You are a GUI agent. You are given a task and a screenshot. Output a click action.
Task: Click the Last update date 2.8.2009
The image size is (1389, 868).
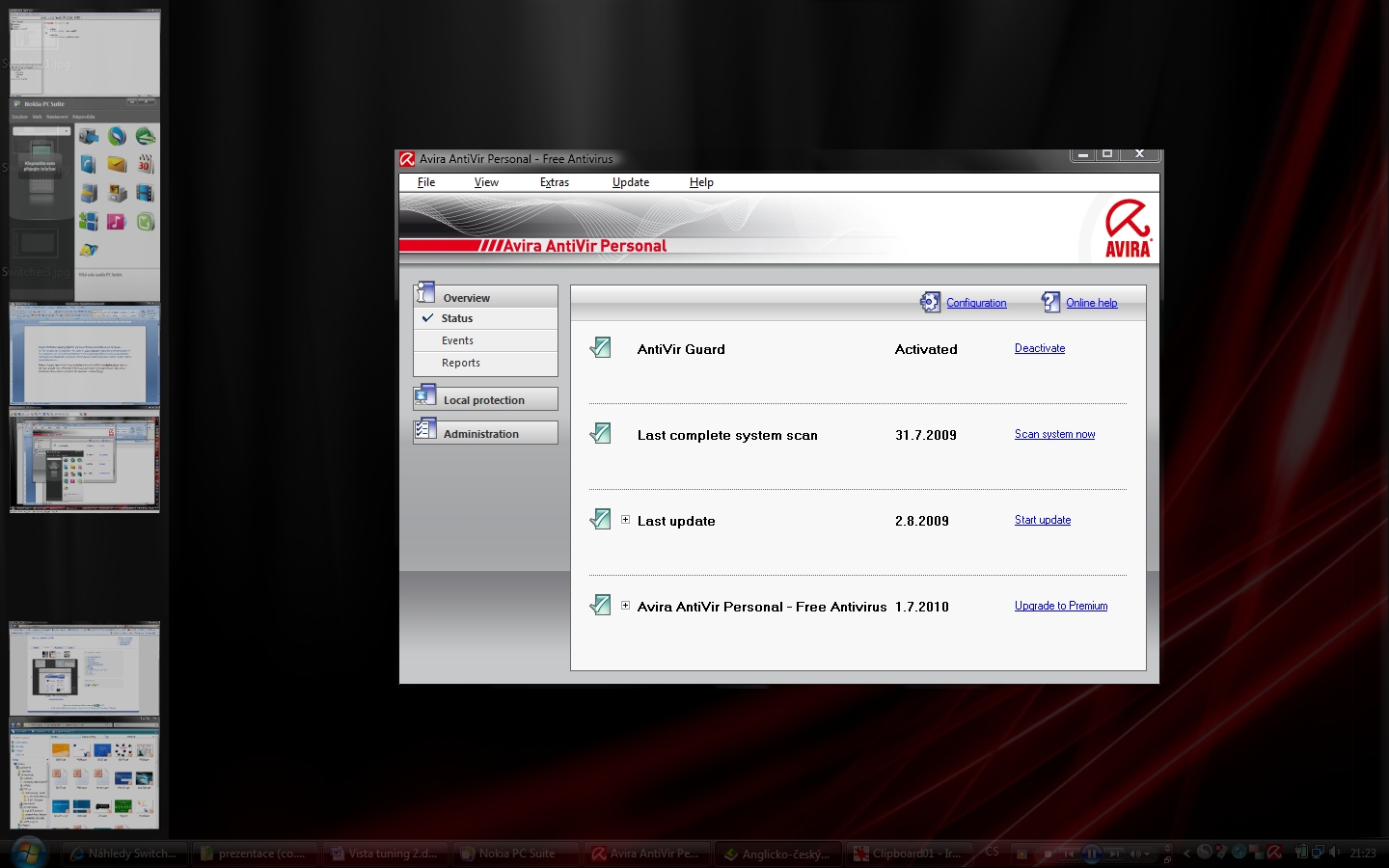[922, 521]
